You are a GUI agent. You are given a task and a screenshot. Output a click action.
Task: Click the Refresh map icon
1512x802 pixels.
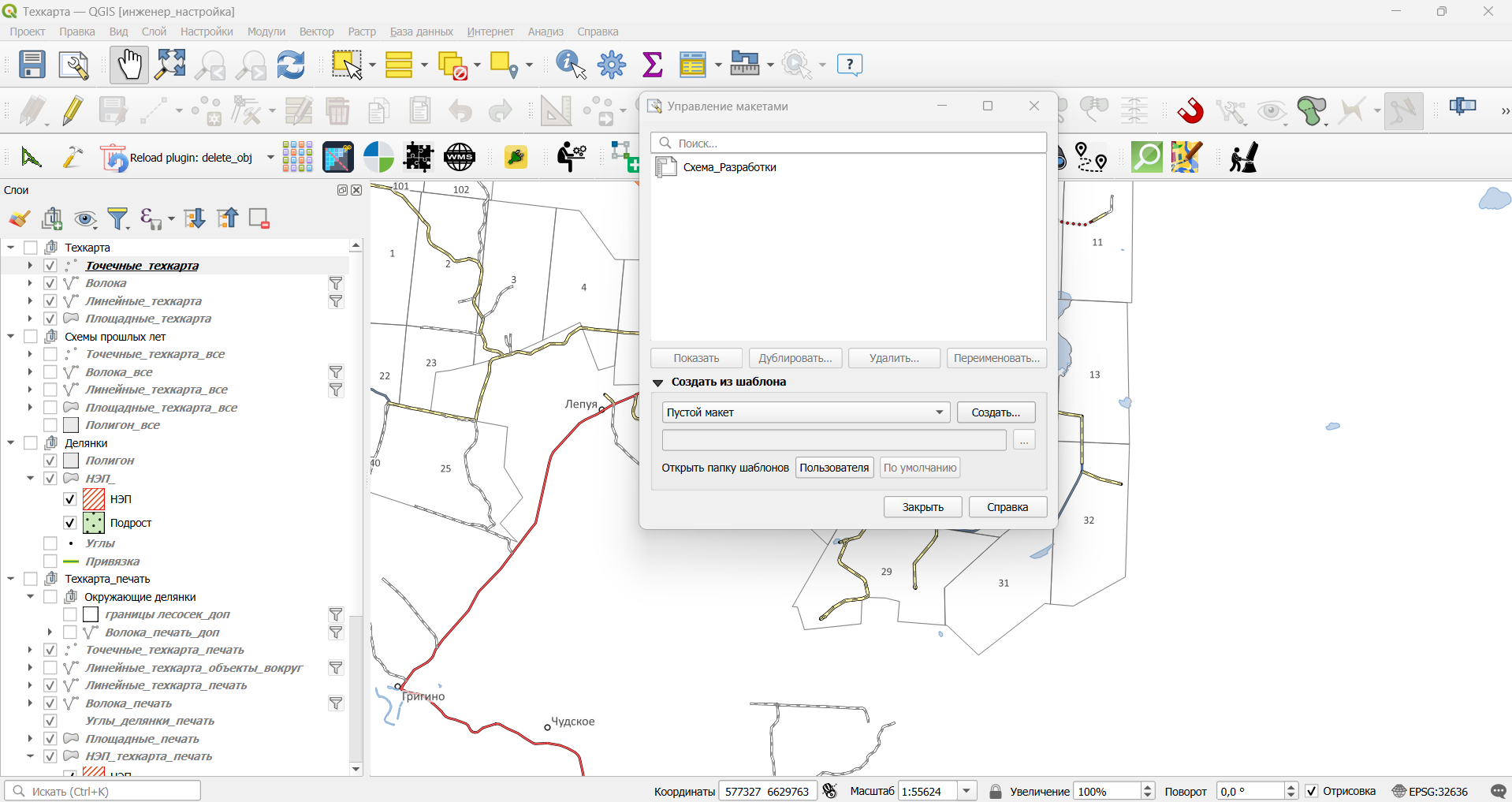pos(291,65)
